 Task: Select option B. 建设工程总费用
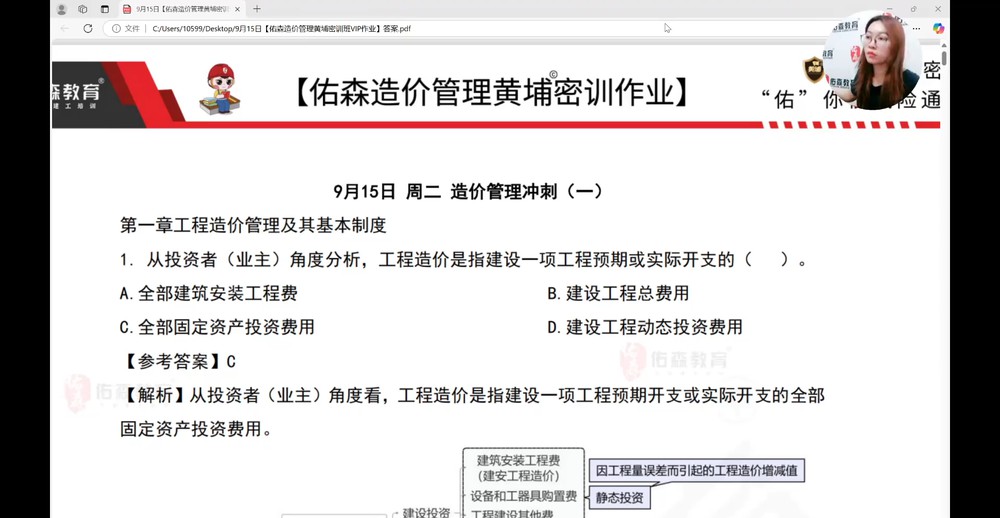pyautogui.click(x=618, y=293)
